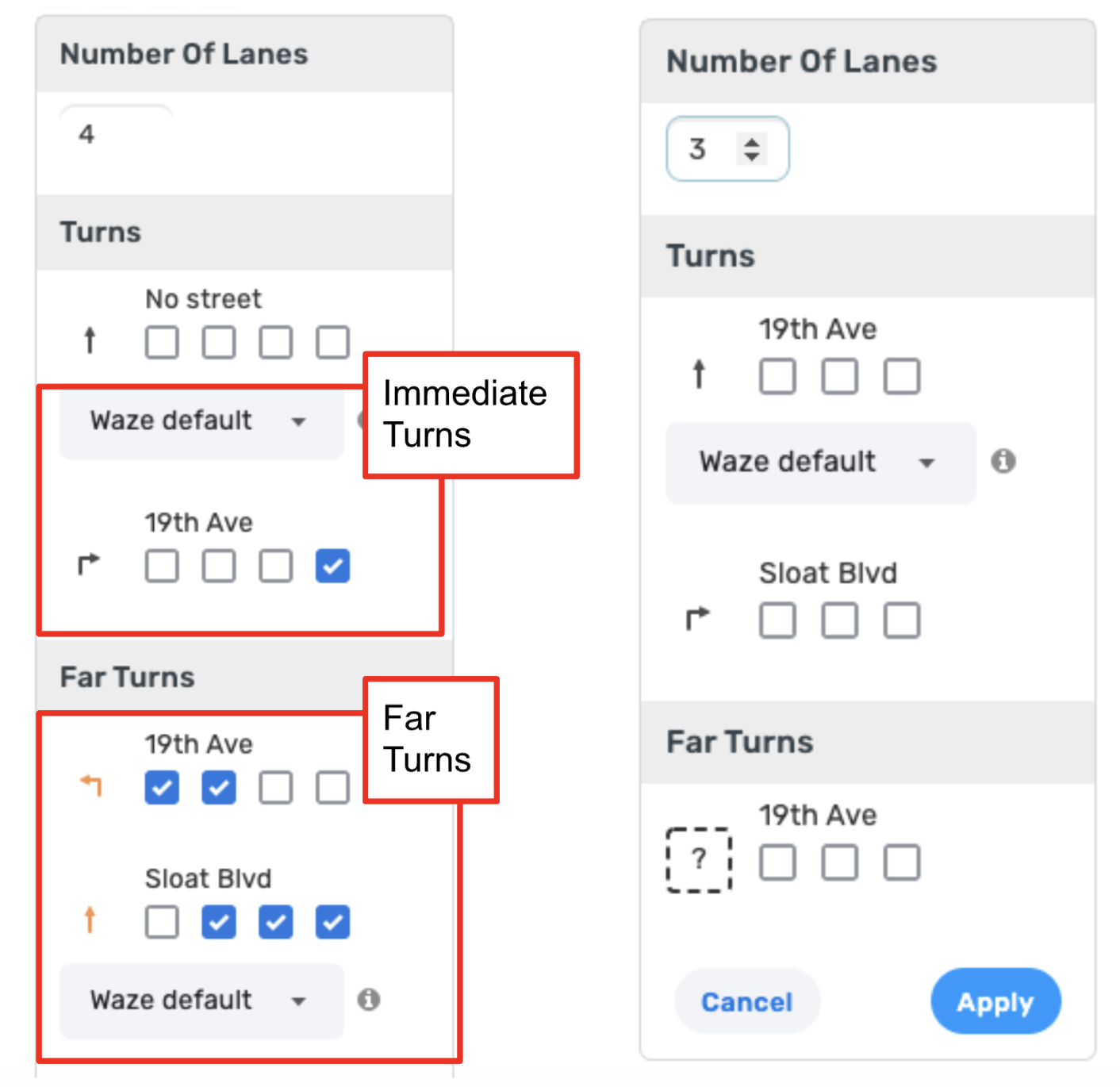Check the last lane box for 19th Ave far turn in the right panel
Image resolution: width=1120 pixels, height=1087 pixels.
[902, 862]
